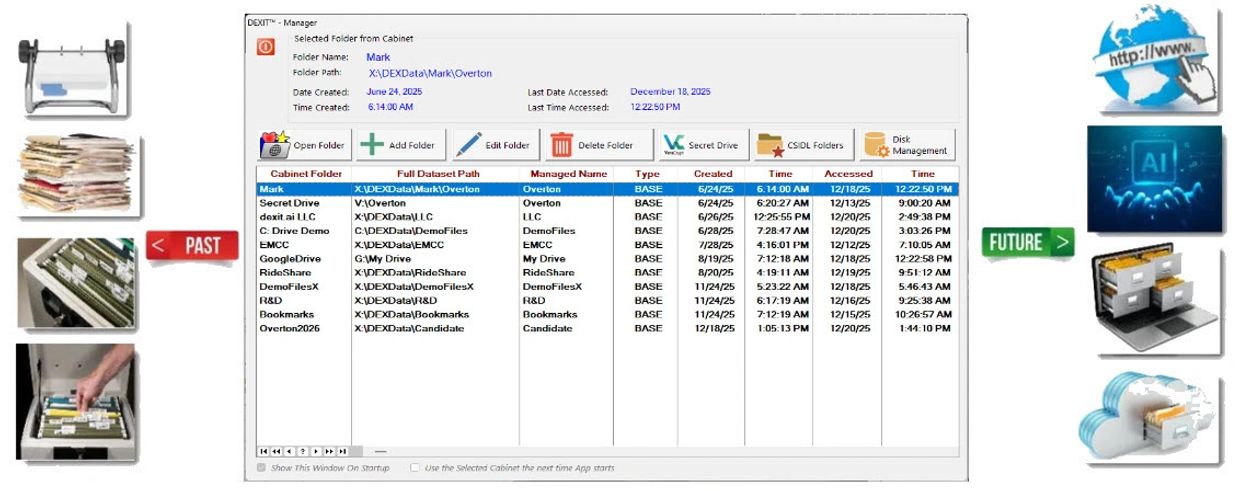Image resolution: width=1240 pixels, height=491 pixels.
Task: Click the red PAST arrow button
Action: [x=192, y=245]
